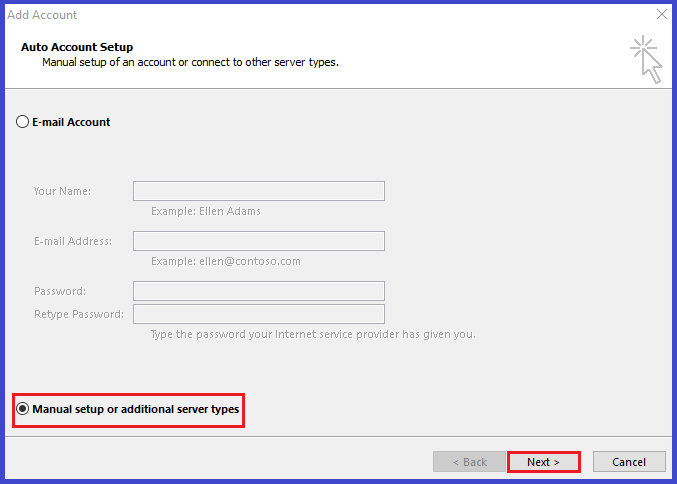Click the Add Account title bar text
Screen dimensions: 677x484
click(x=42, y=15)
